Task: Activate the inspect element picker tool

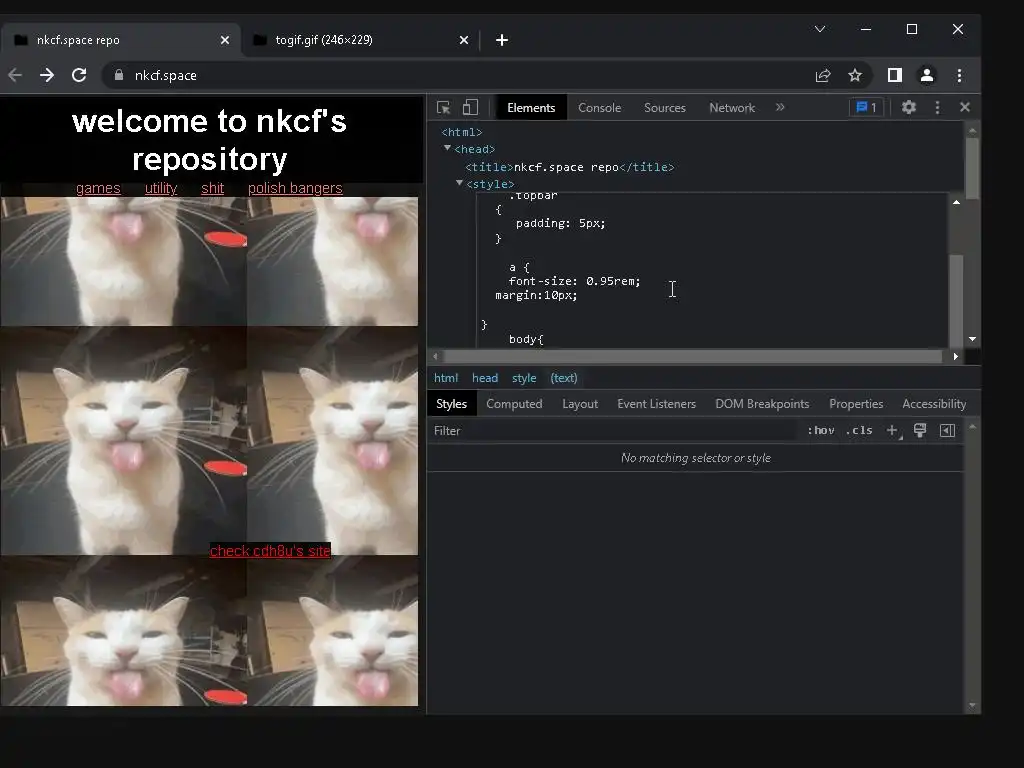Action: [443, 108]
